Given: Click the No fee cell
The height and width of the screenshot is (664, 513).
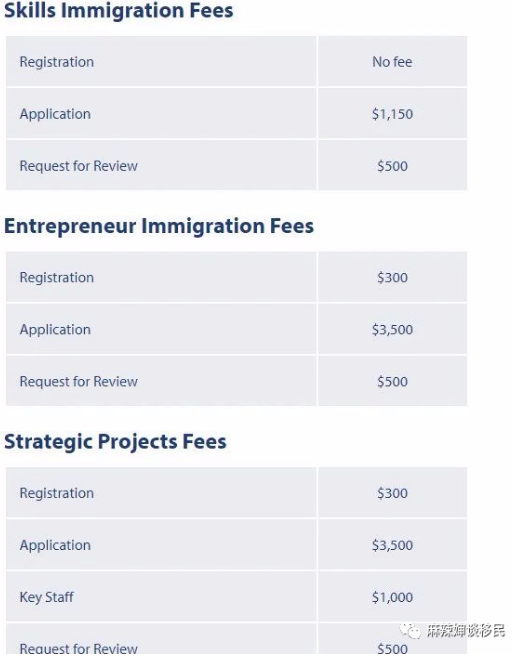Looking at the screenshot, I should click(x=392, y=62).
